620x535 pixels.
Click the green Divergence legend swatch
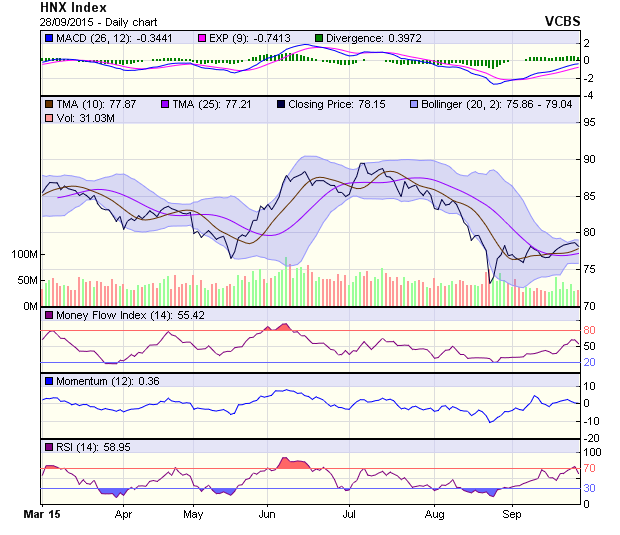coord(319,38)
